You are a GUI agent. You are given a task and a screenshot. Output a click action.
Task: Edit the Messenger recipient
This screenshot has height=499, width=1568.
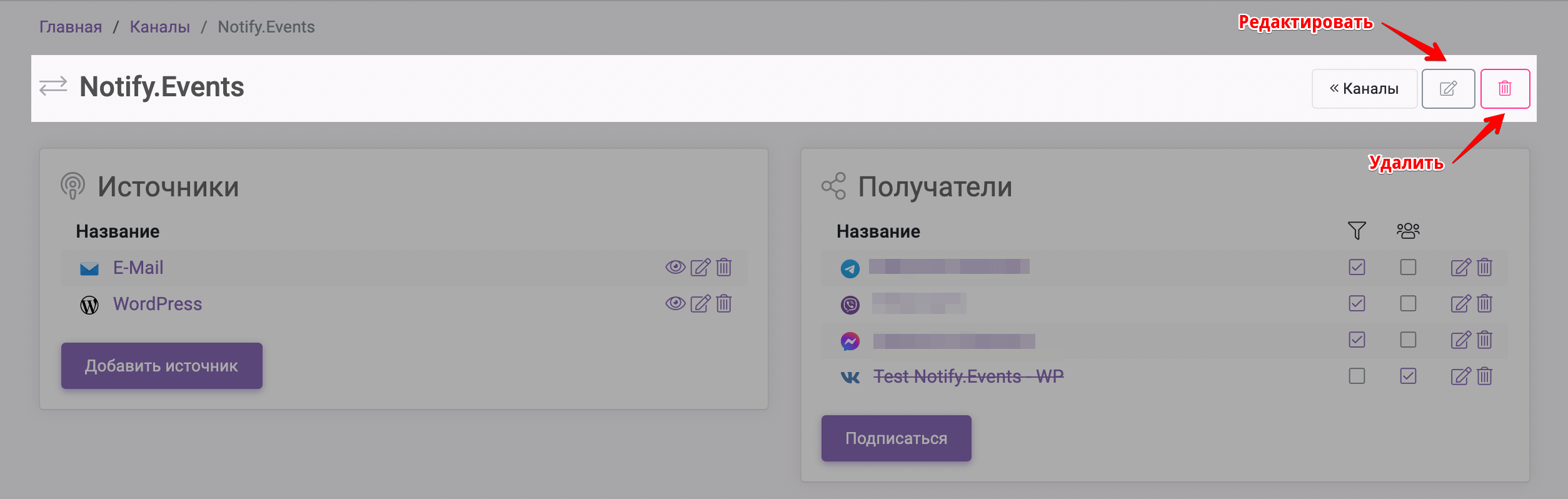coord(1460,340)
